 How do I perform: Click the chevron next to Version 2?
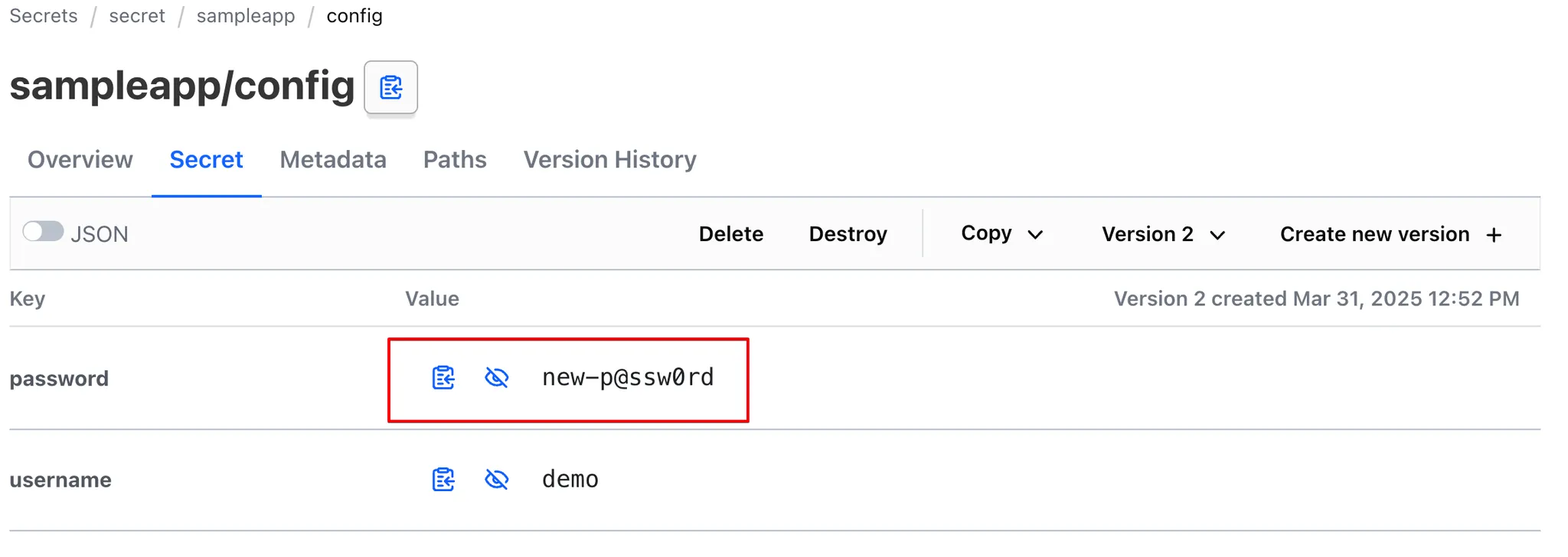[1218, 236]
